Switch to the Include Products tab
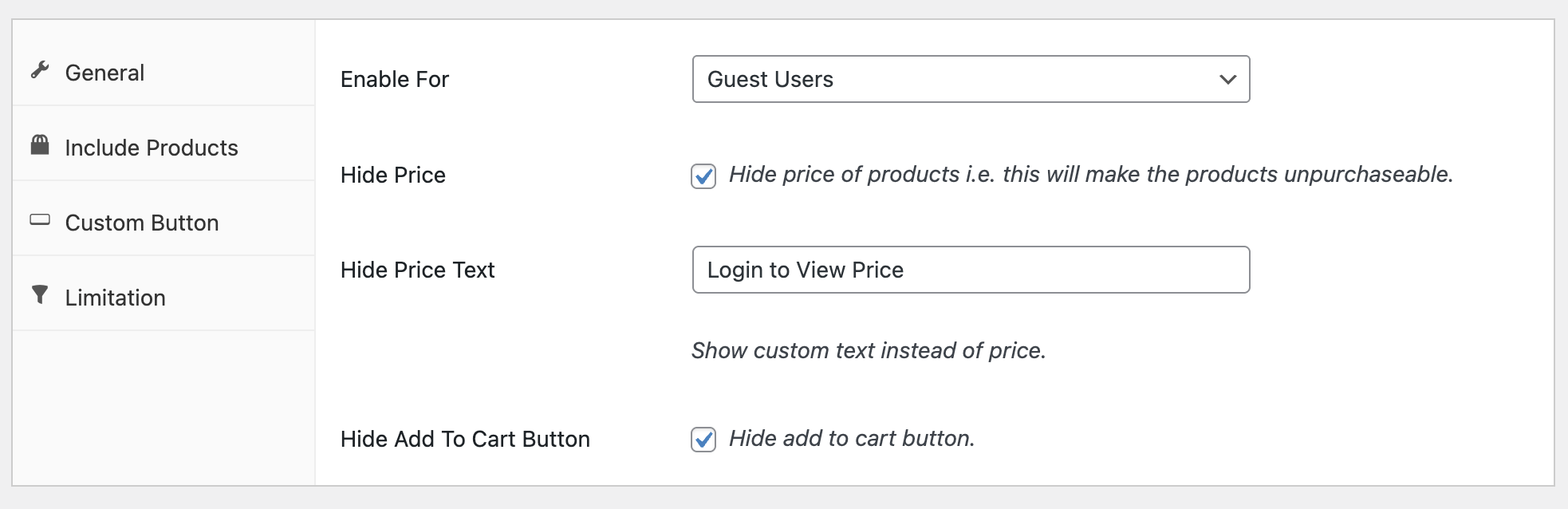This screenshot has width=1568, height=509. 151,148
